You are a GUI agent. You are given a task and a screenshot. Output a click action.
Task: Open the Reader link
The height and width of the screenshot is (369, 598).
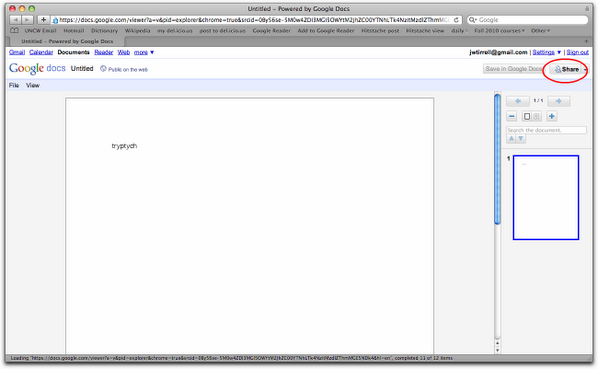(x=104, y=52)
